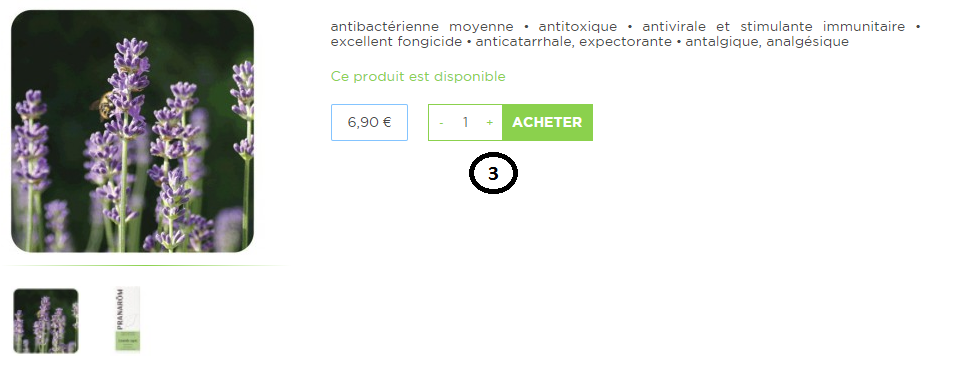Click the green divider line under photo
Viewport: 973px width, 390px height.
[x=146, y=265]
